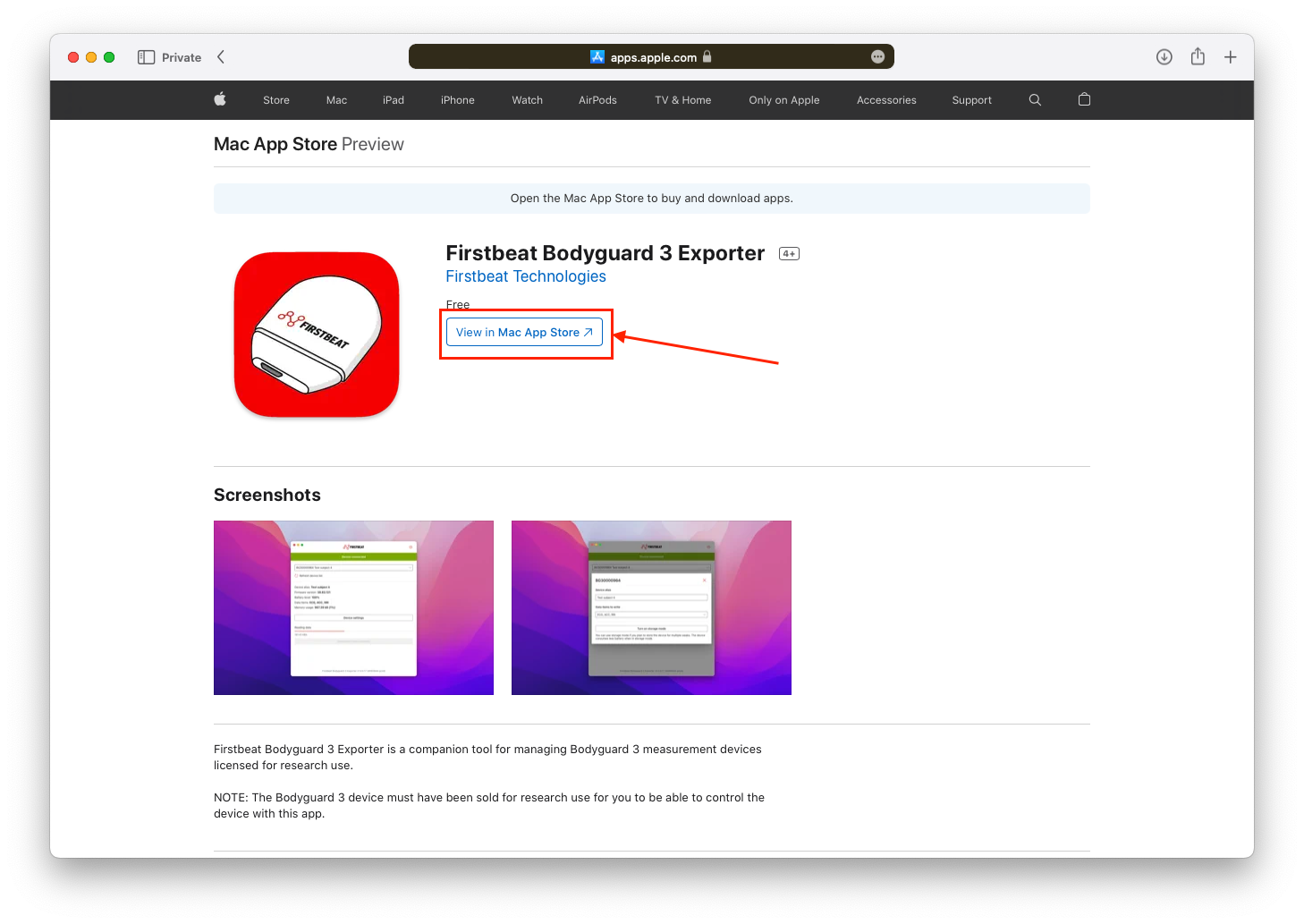Click the Firstbeat Bodyguard app icon
Screen dimensions: 1304x924
click(317, 335)
